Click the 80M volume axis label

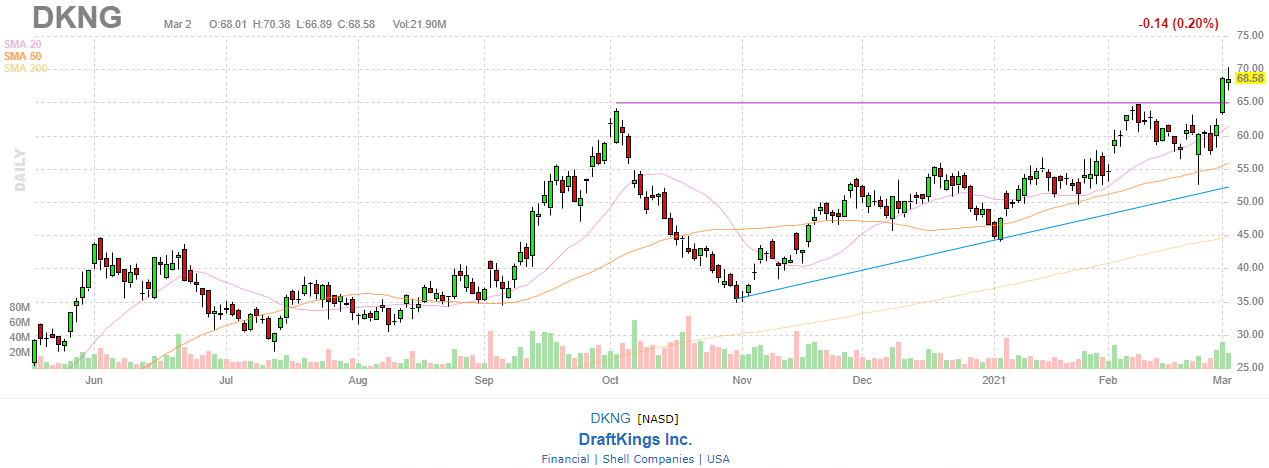pos(17,307)
